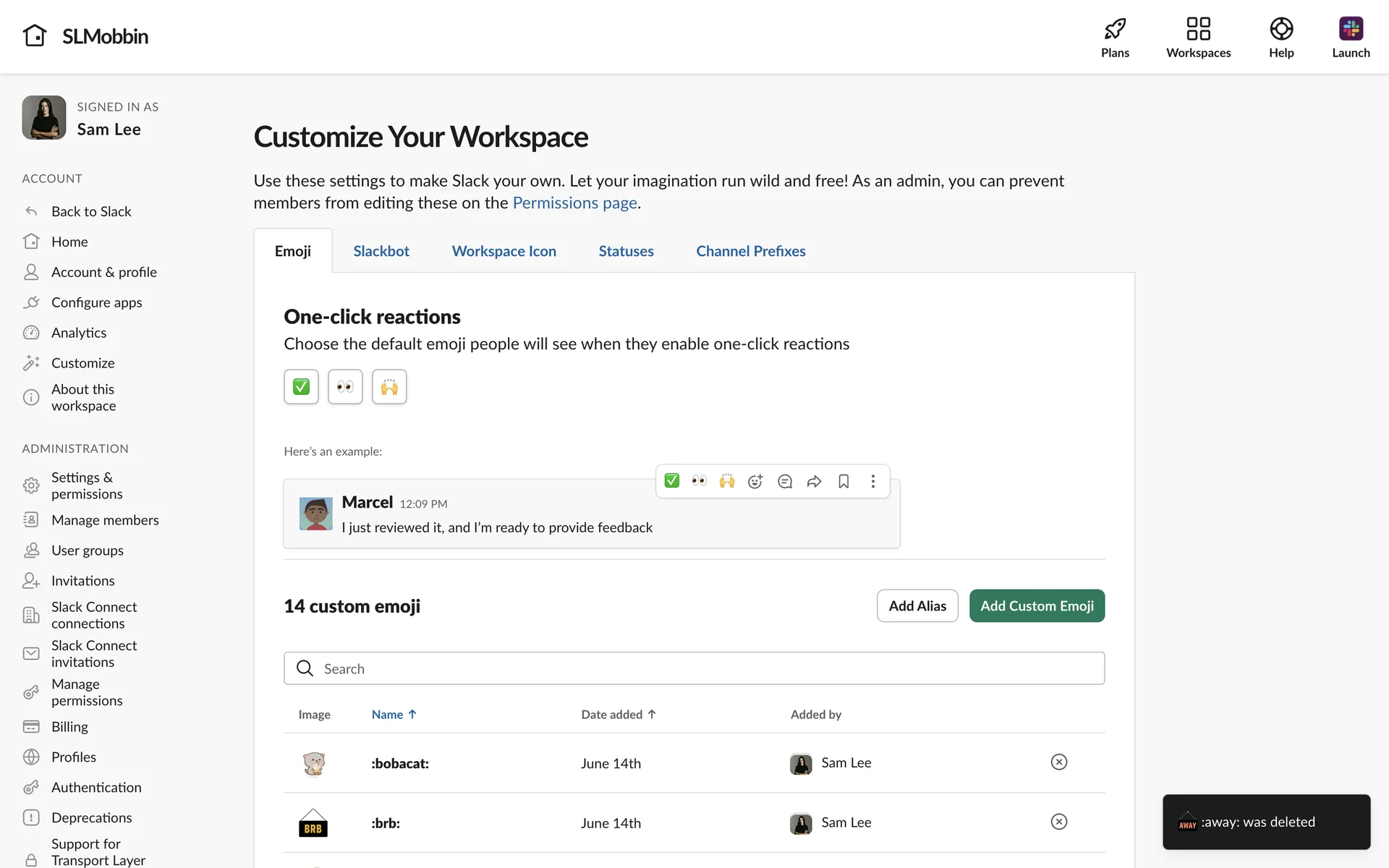Click the Help lifebuoy icon
This screenshot has height=868, width=1389.
(x=1280, y=29)
